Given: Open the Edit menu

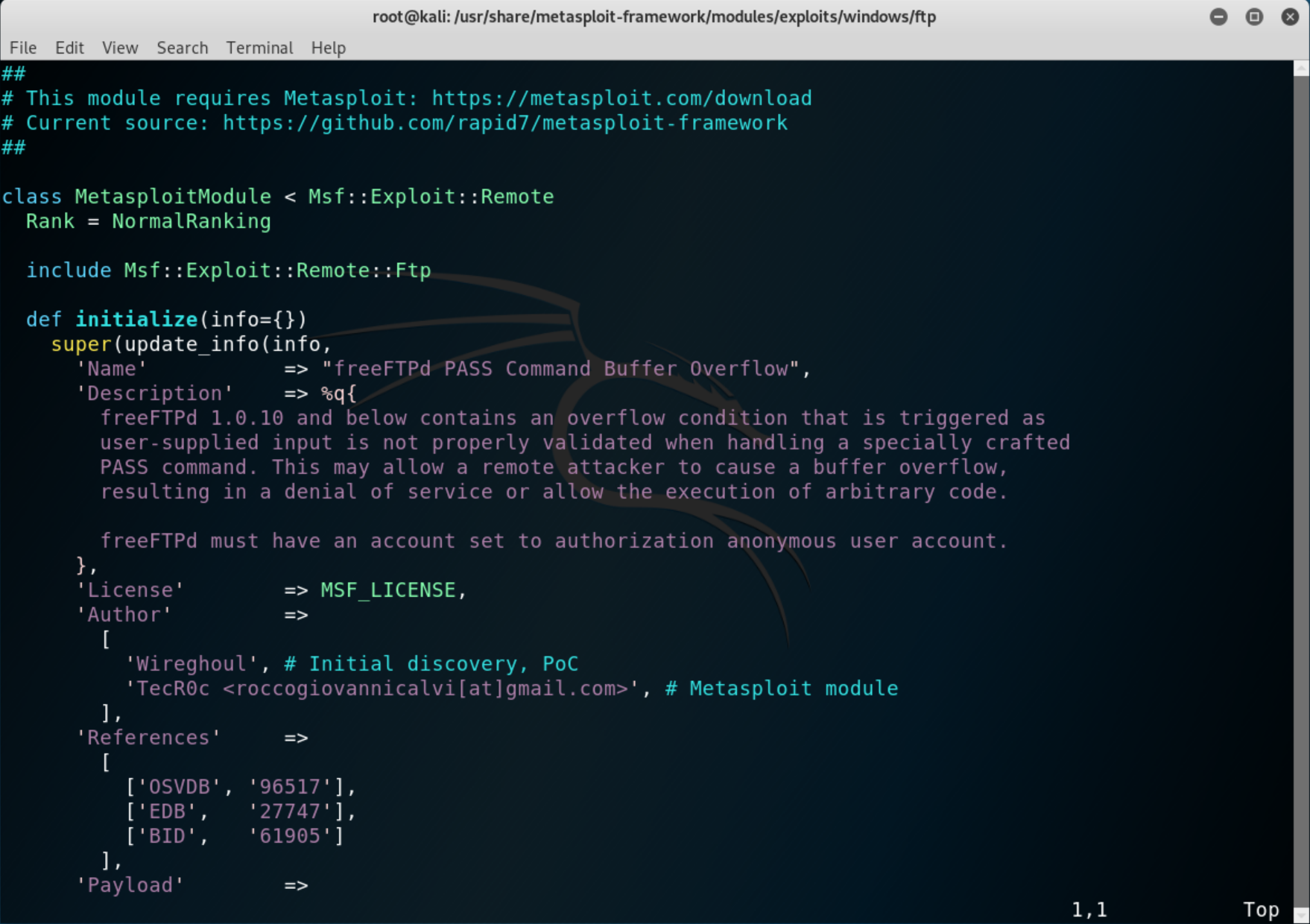Looking at the screenshot, I should pos(69,48).
